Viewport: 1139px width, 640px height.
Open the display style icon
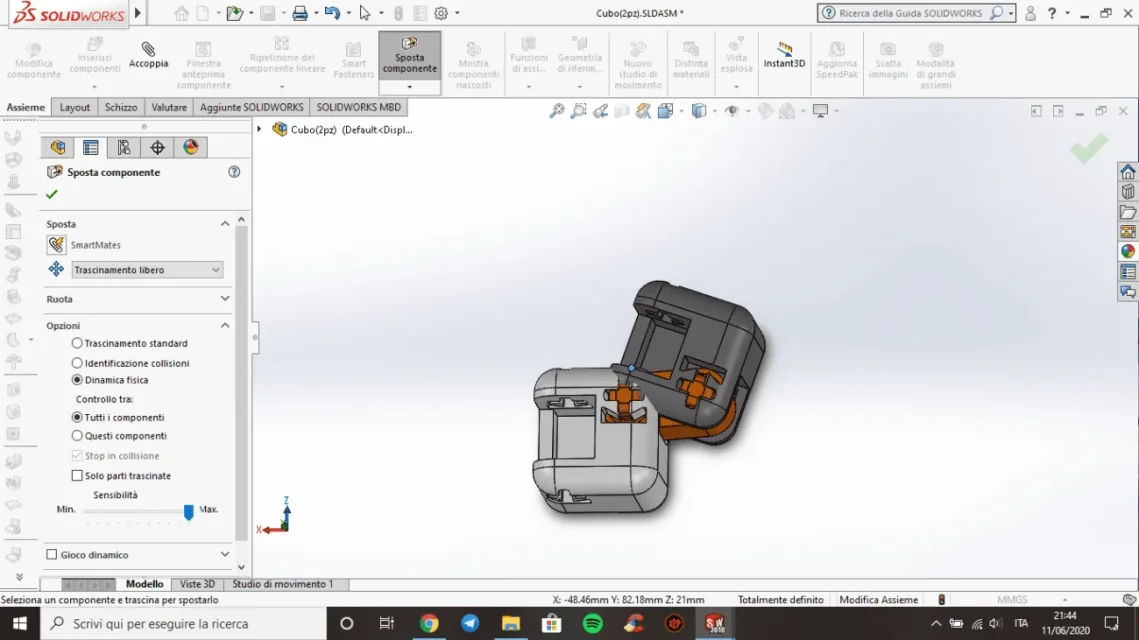(699, 111)
